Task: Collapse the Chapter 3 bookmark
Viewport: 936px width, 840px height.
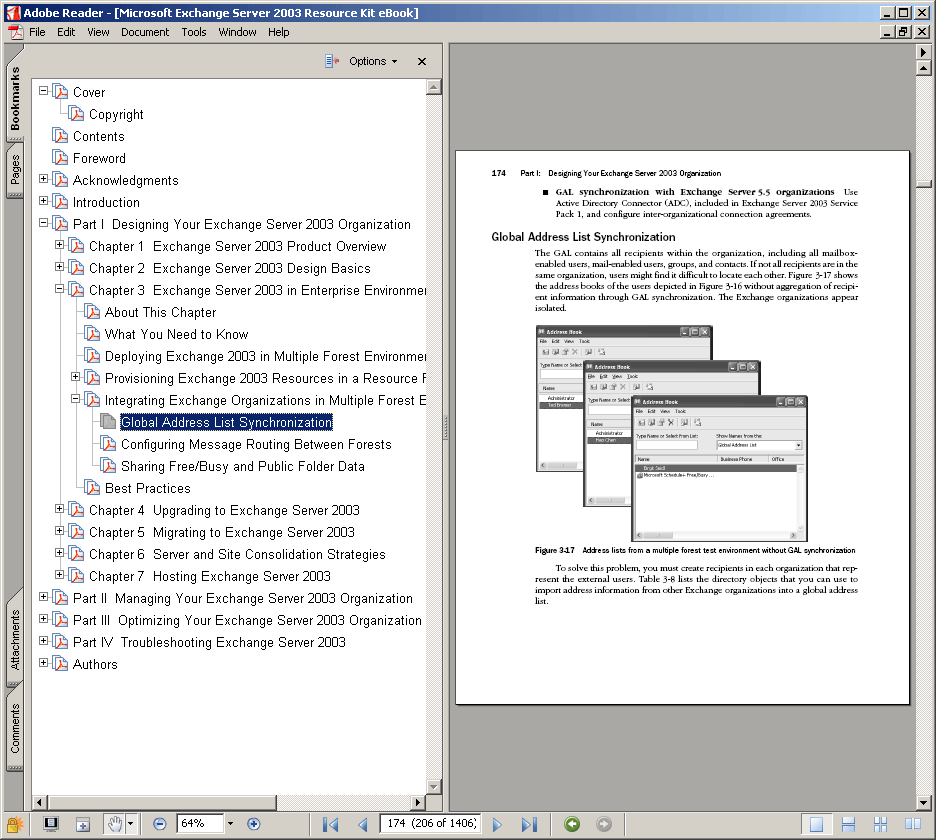Action: 60,289
